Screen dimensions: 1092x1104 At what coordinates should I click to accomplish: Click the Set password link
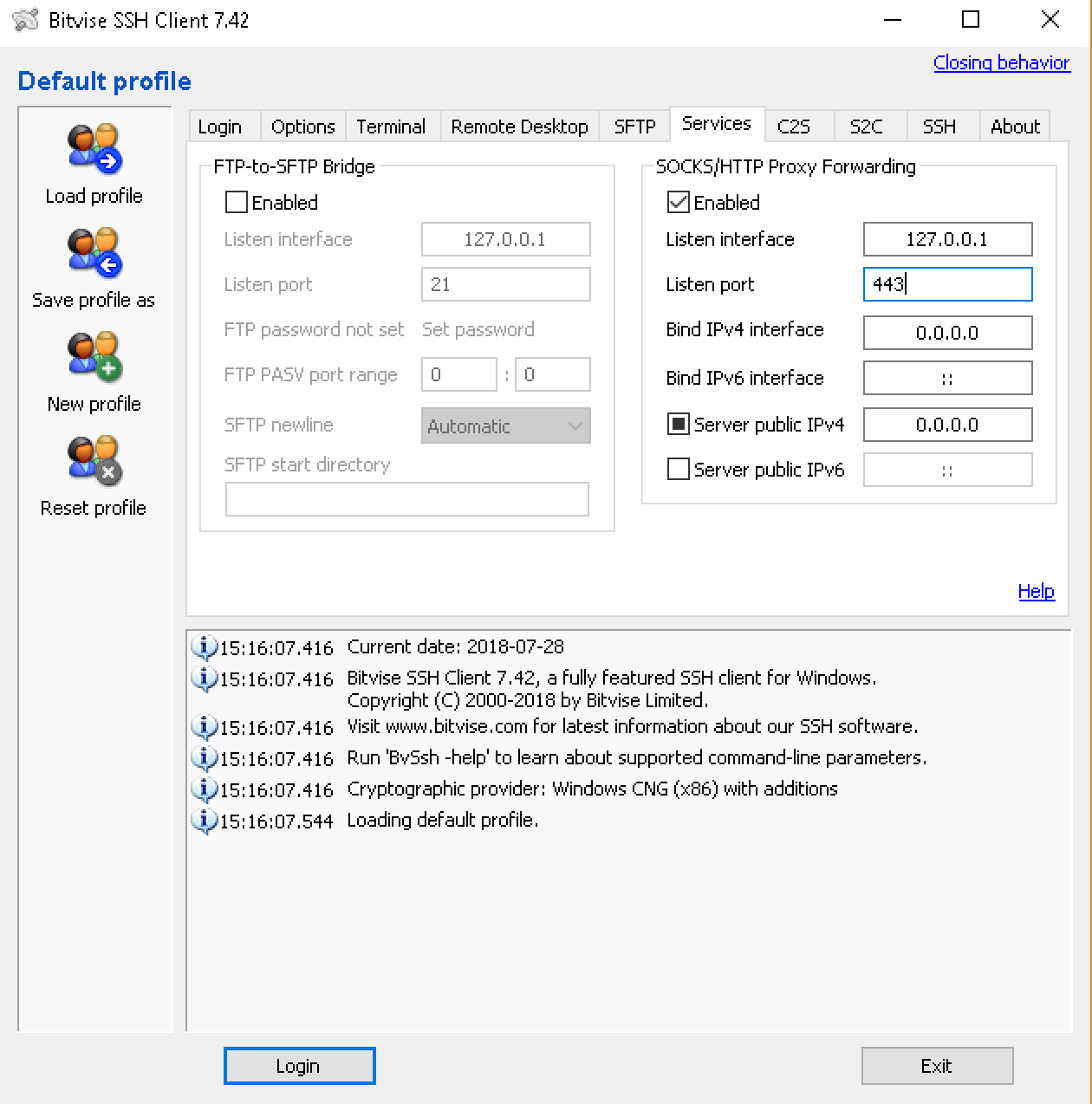point(478,329)
